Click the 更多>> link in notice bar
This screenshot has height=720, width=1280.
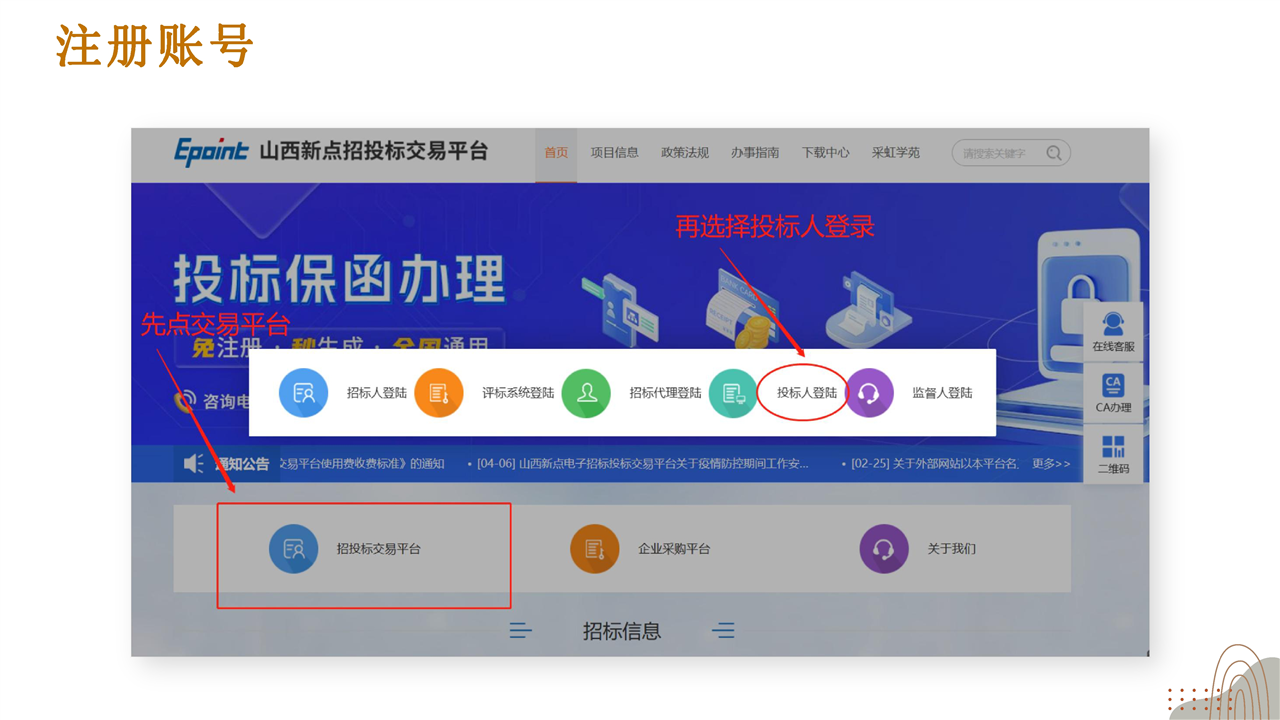pyautogui.click(x=1051, y=464)
